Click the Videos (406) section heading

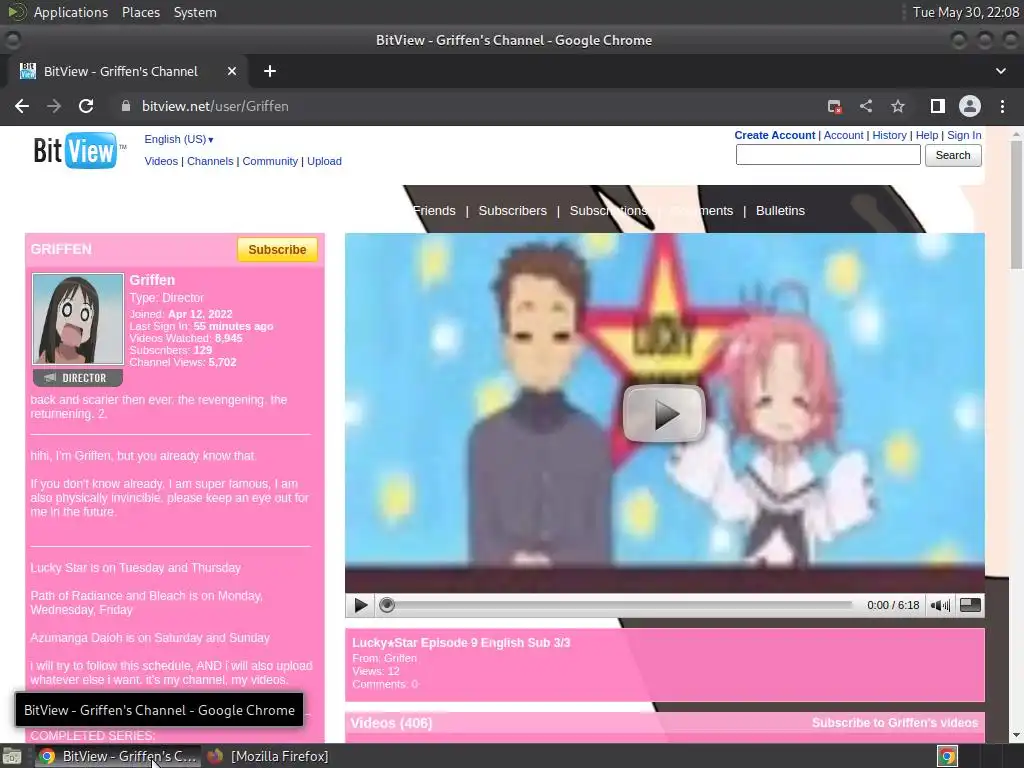(x=391, y=723)
